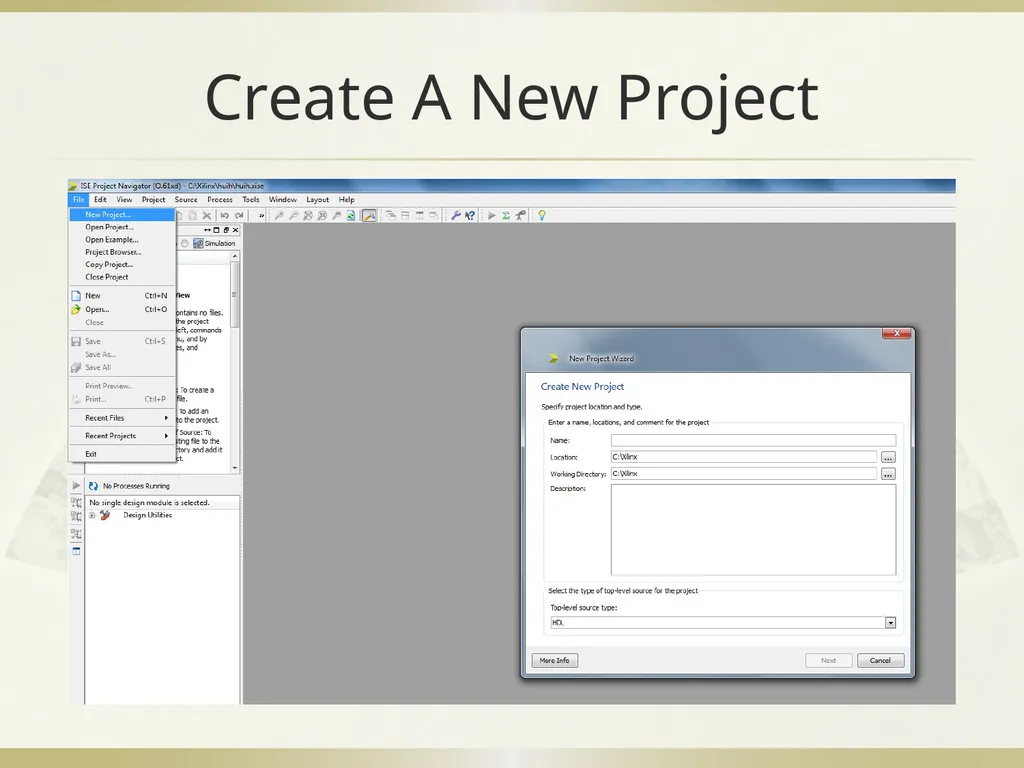The image size is (1024, 768).
Task: Maximize the side panel square icon
Action: coord(217,230)
